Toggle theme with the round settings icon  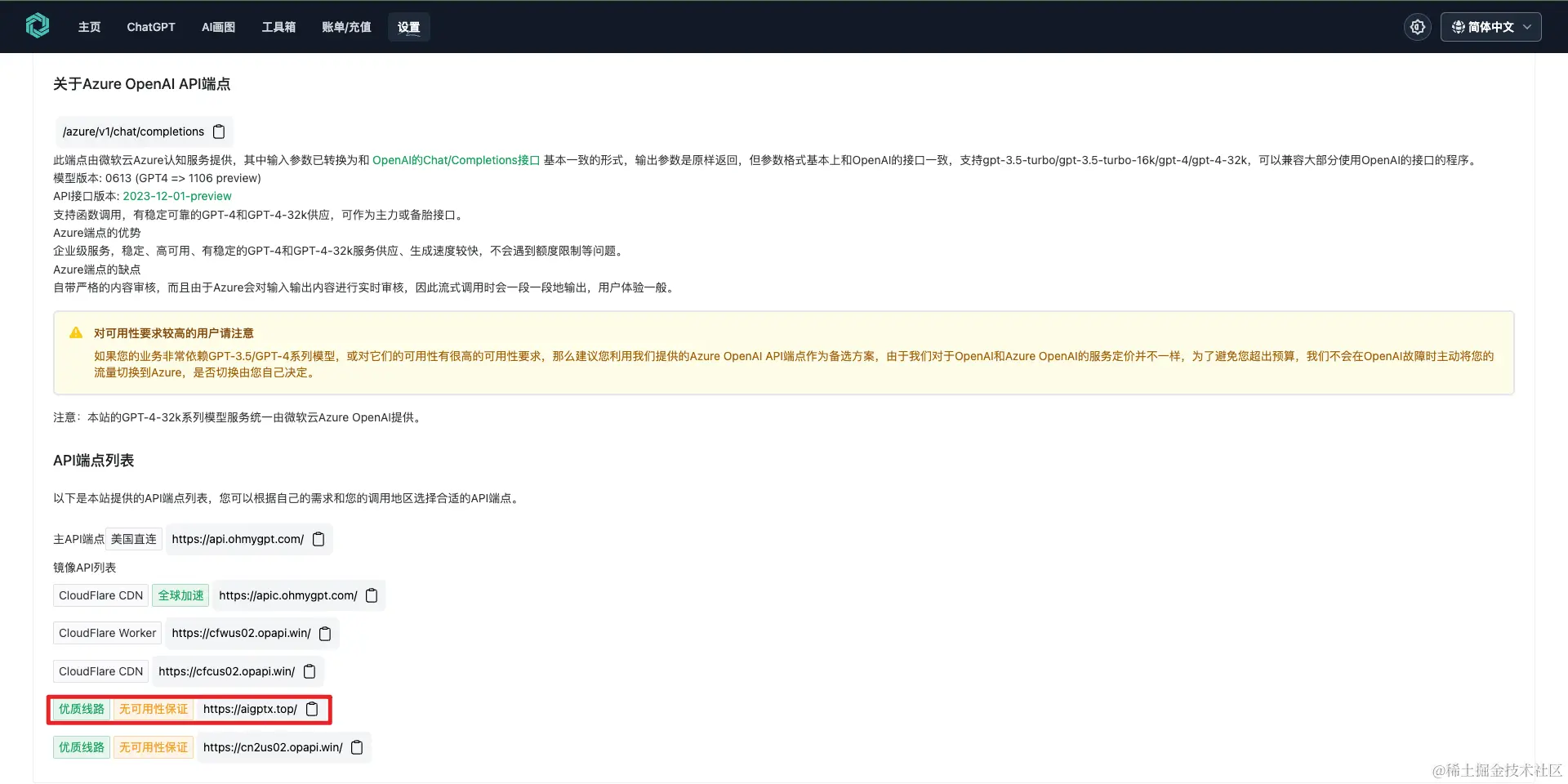coord(1418,27)
